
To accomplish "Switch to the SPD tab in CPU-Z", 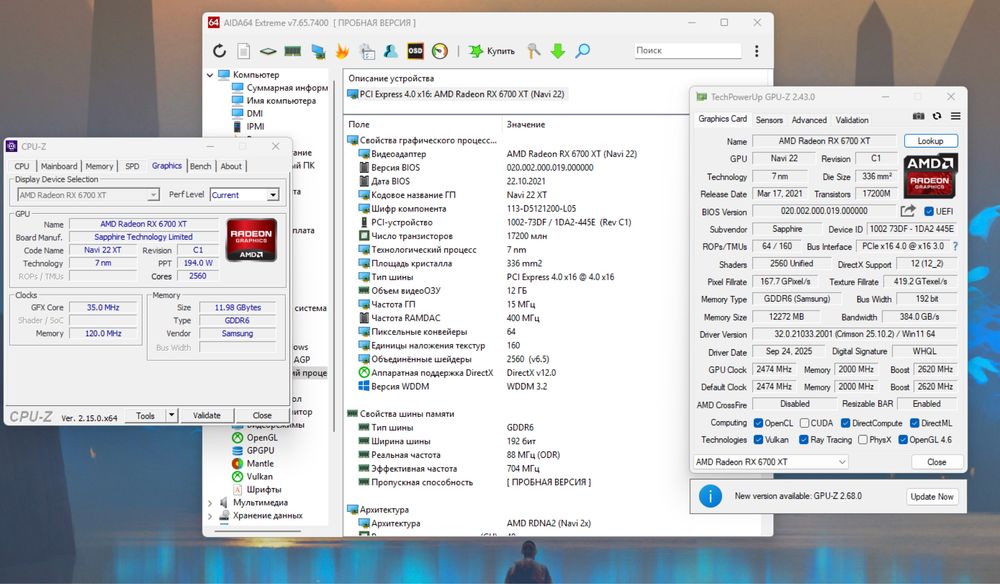I will click(x=132, y=166).
